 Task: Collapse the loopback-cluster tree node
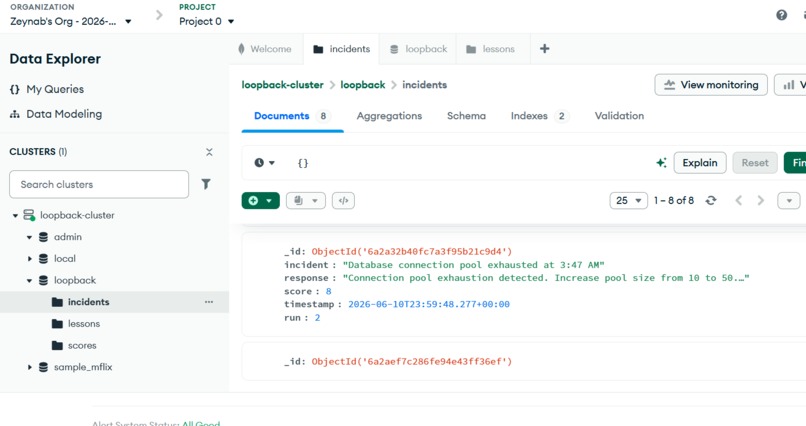[x=15, y=216]
